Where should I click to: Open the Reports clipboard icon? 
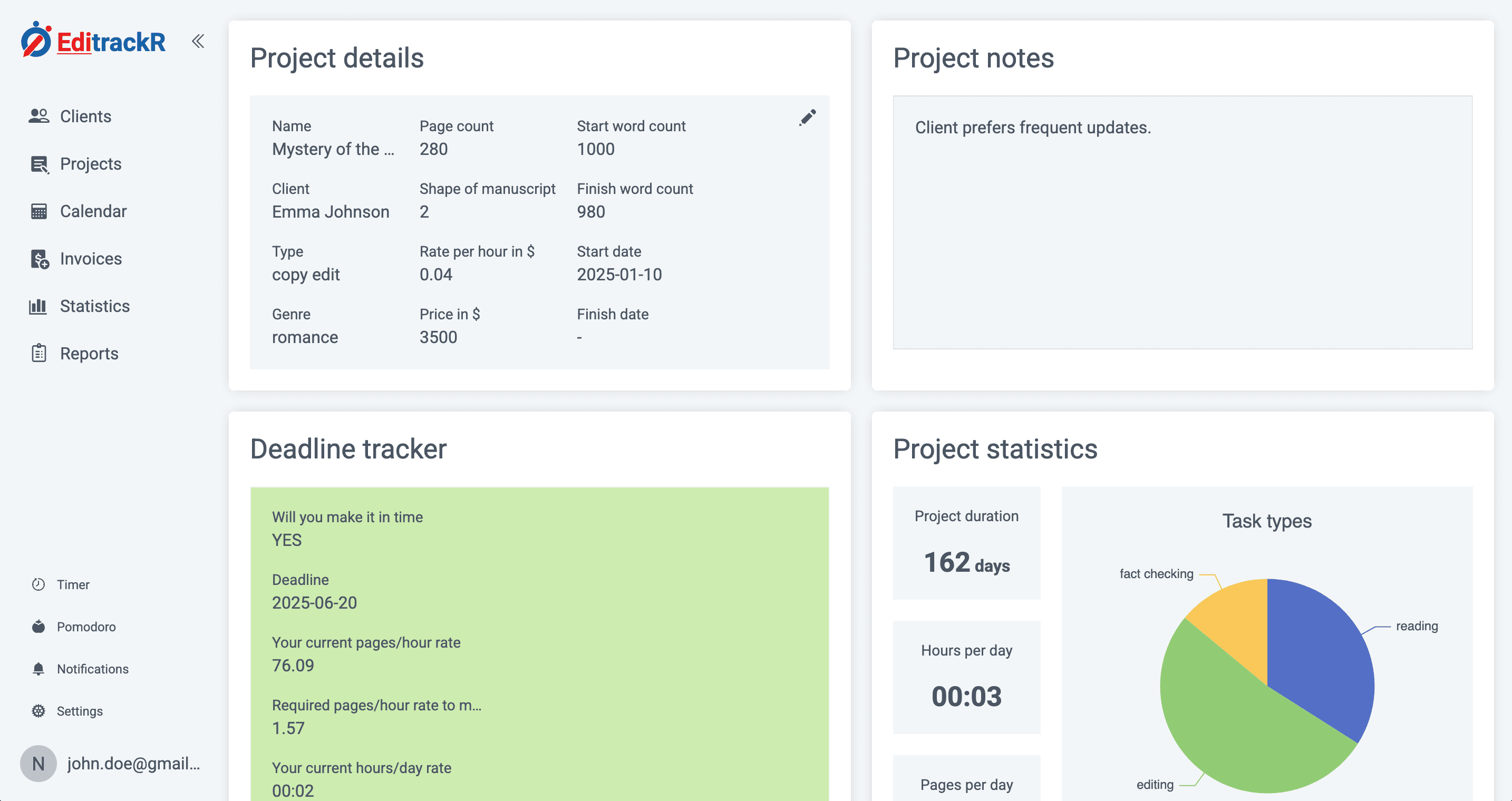(38, 353)
